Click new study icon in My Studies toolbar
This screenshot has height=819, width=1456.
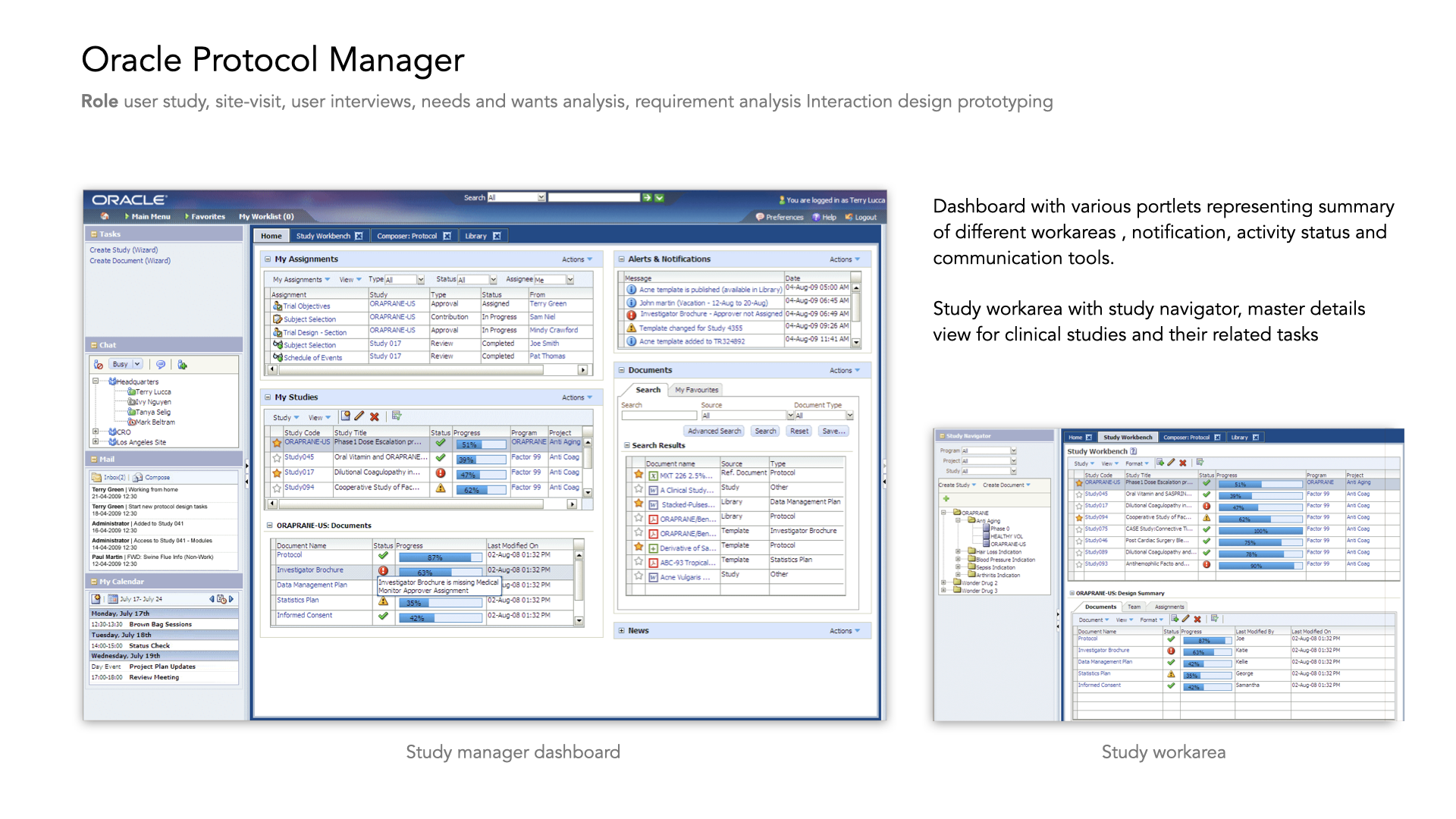pos(346,416)
